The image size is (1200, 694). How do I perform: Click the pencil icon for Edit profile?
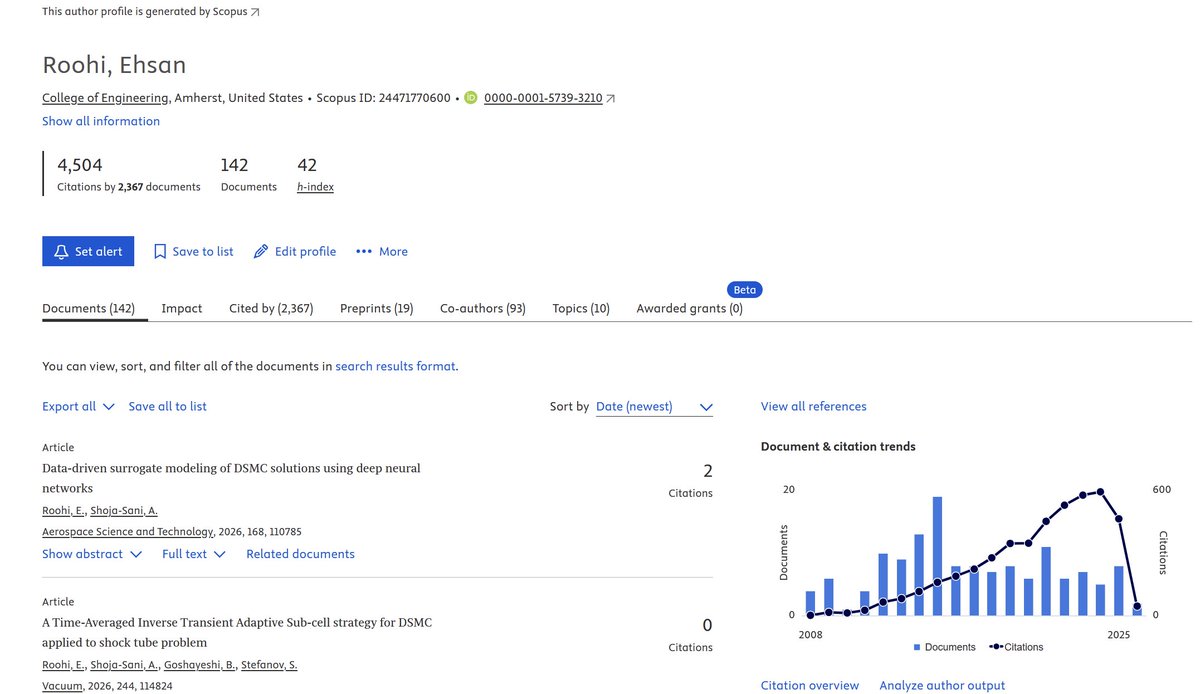point(261,252)
